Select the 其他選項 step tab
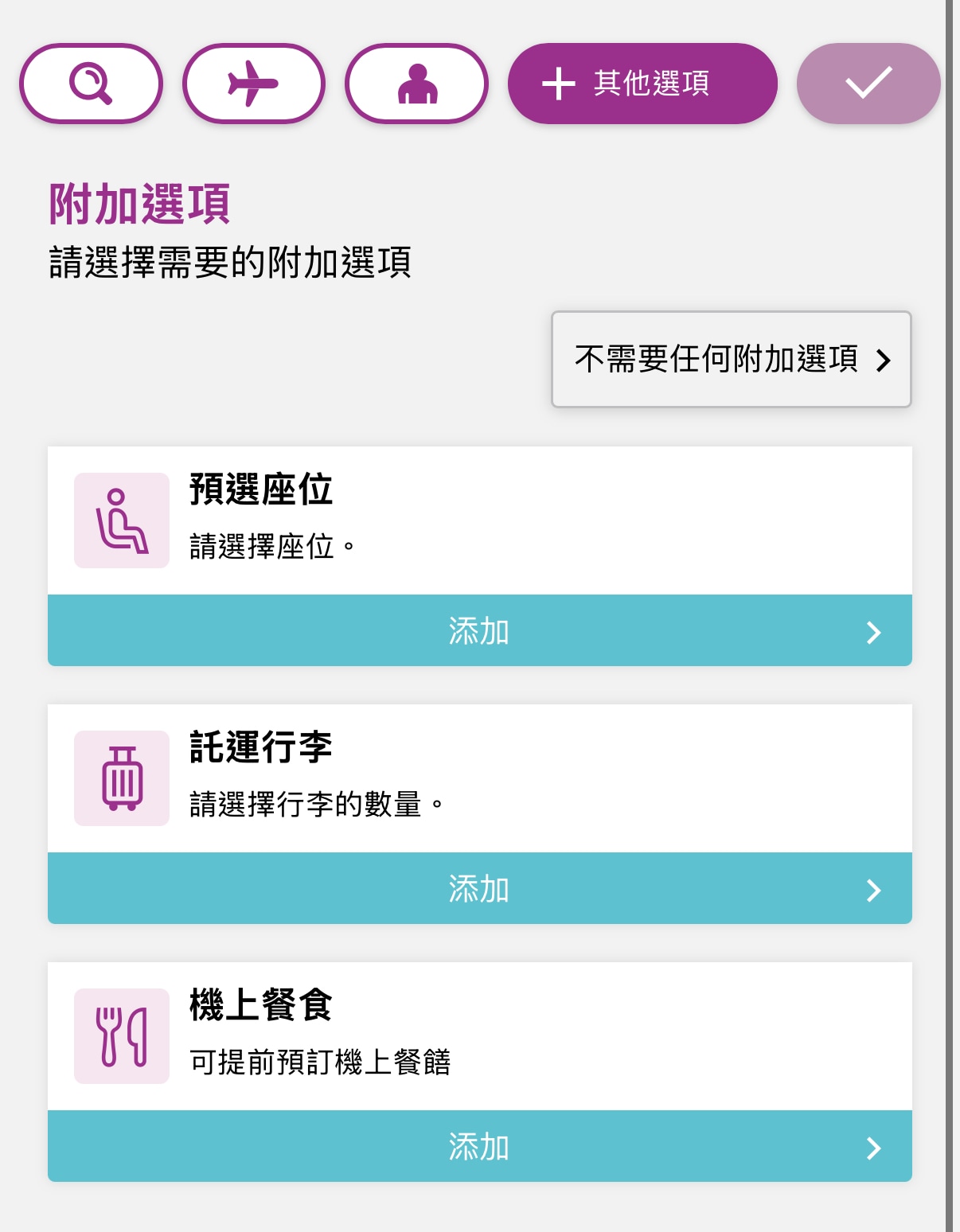Screen dimensions: 960x1232 coord(642,84)
